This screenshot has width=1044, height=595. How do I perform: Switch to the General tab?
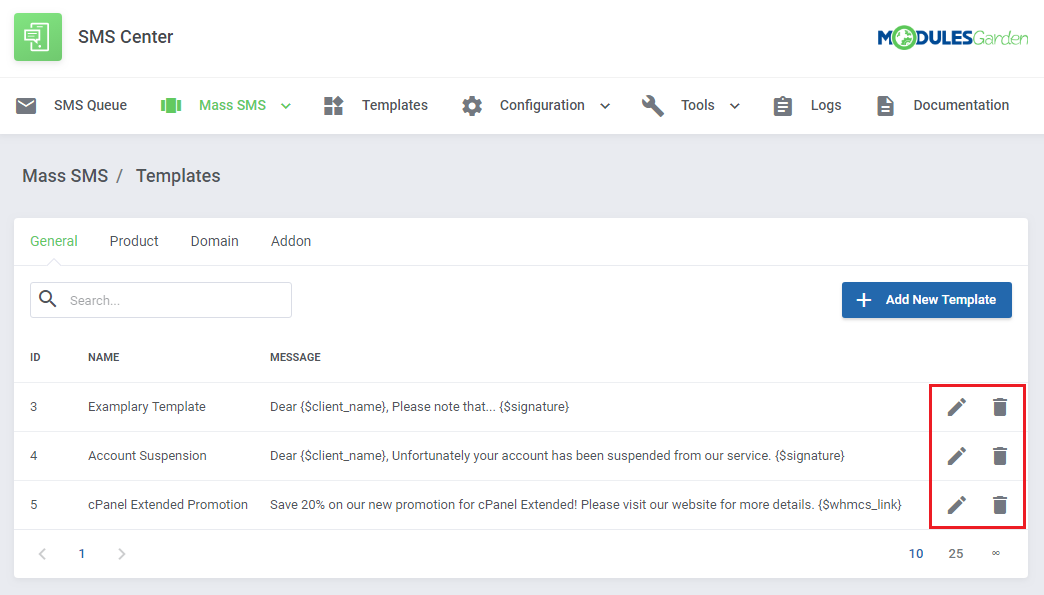click(54, 241)
